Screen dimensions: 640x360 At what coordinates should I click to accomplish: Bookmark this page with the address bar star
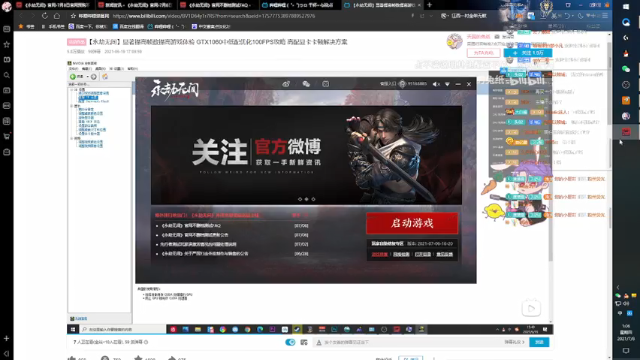(x=73, y=16)
